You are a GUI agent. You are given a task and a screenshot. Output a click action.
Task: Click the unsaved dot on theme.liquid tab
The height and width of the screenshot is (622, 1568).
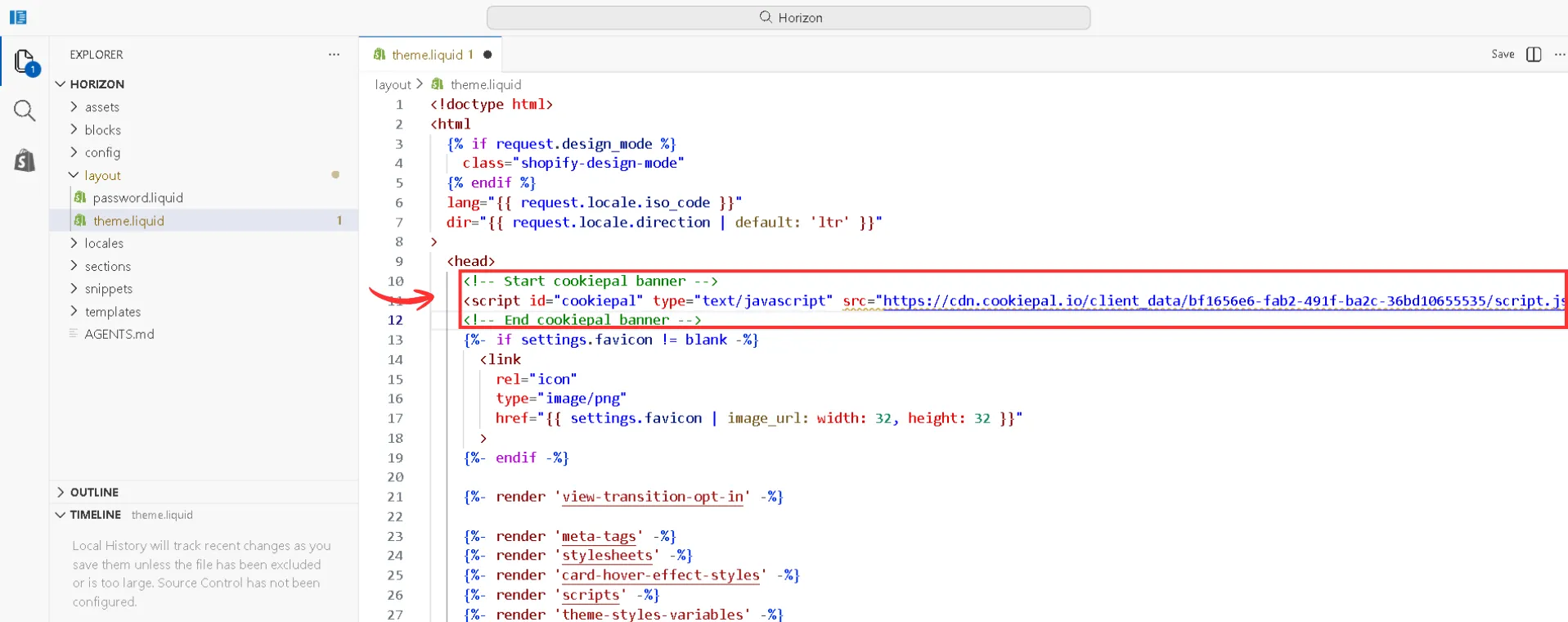pyautogui.click(x=487, y=55)
